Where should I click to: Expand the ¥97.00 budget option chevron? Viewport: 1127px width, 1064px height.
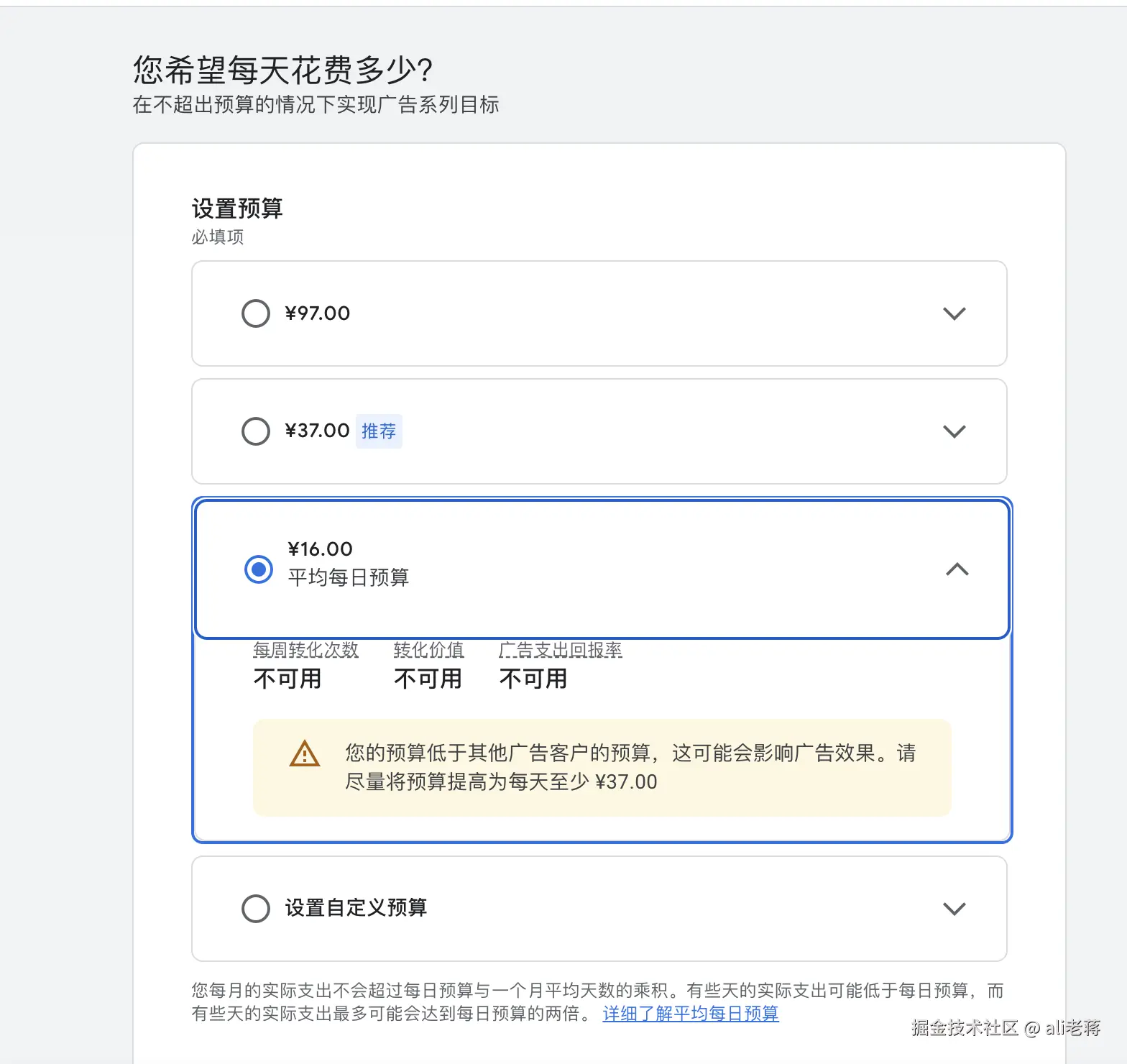click(x=954, y=313)
